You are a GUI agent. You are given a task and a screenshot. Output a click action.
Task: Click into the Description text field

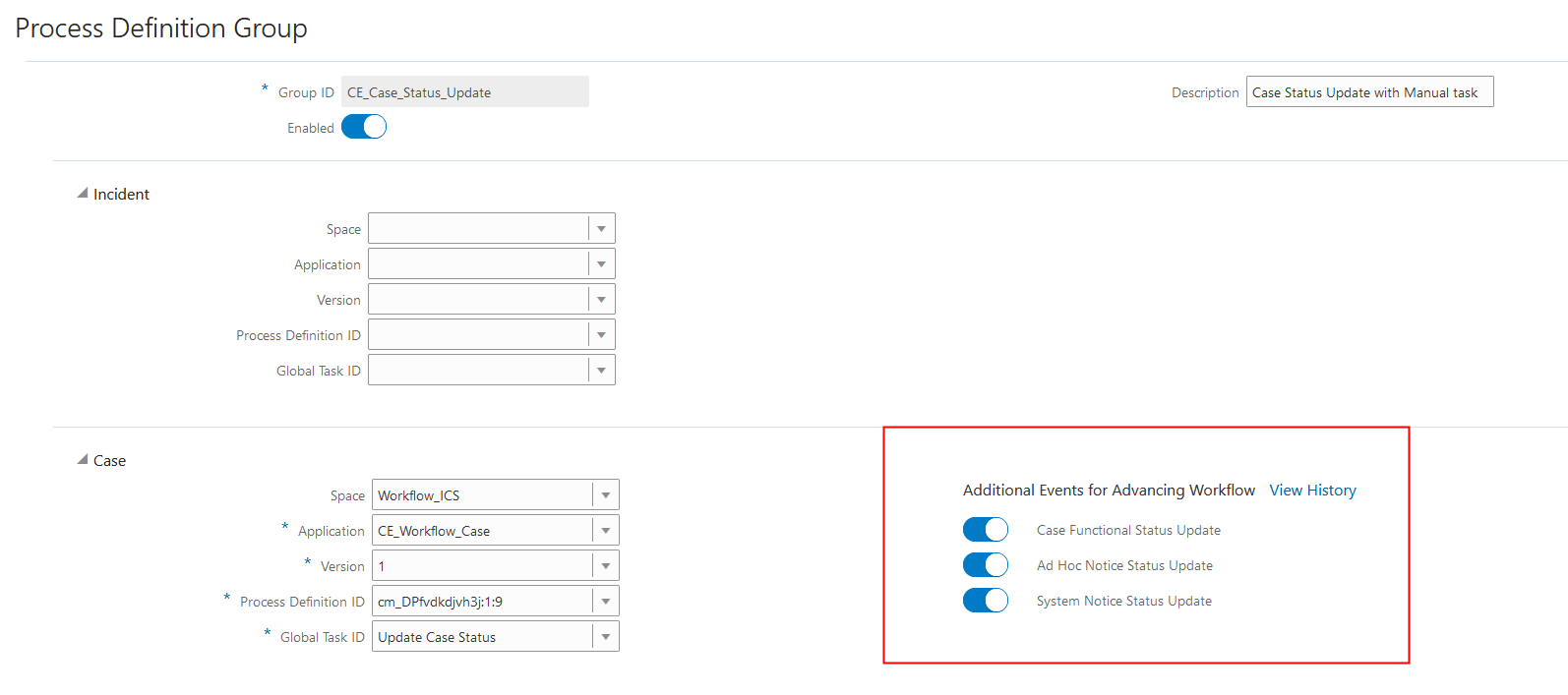pyautogui.click(x=1368, y=92)
